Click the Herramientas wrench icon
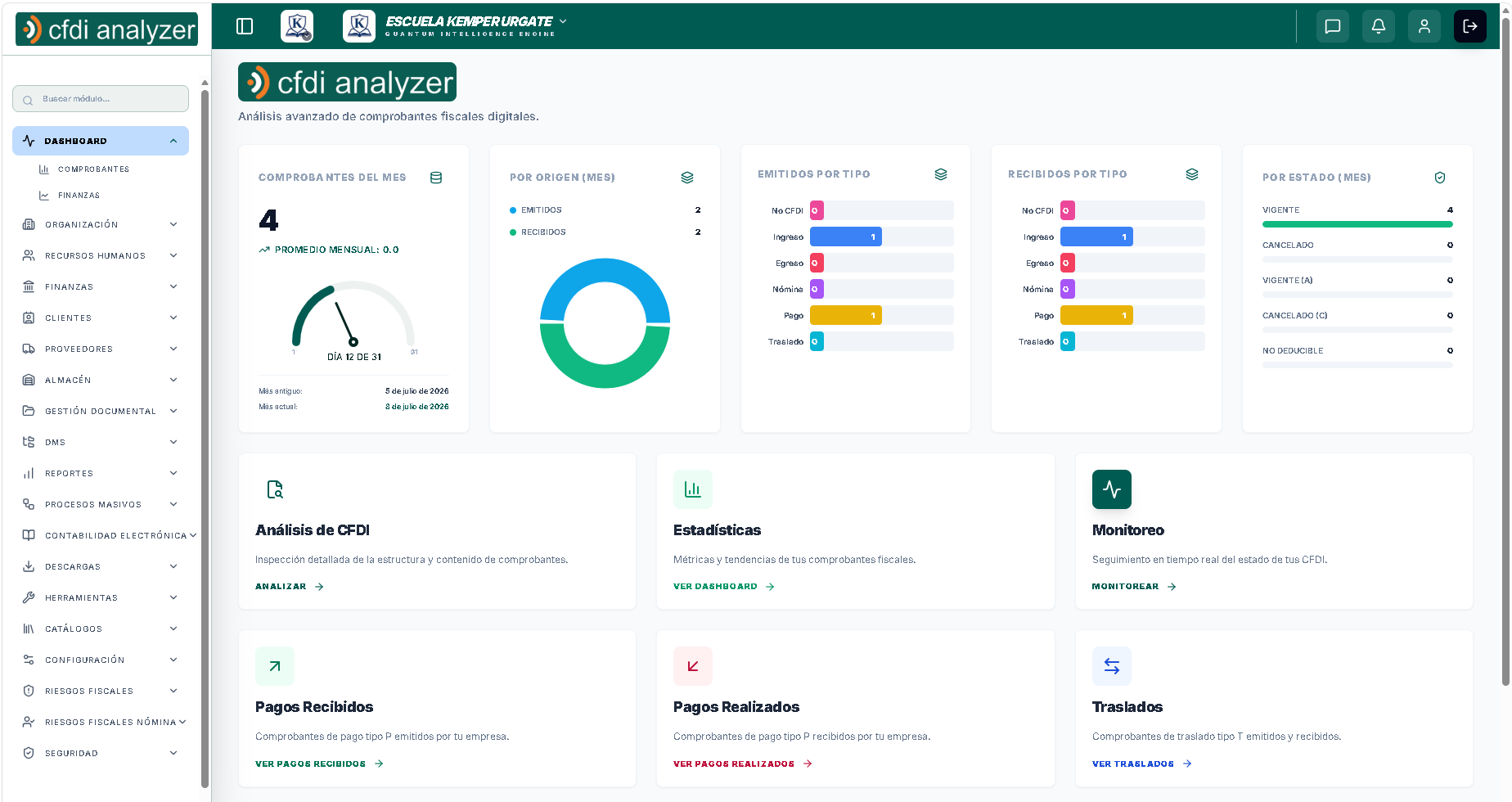Viewport: 1512px width, 802px height. (x=29, y=597)
